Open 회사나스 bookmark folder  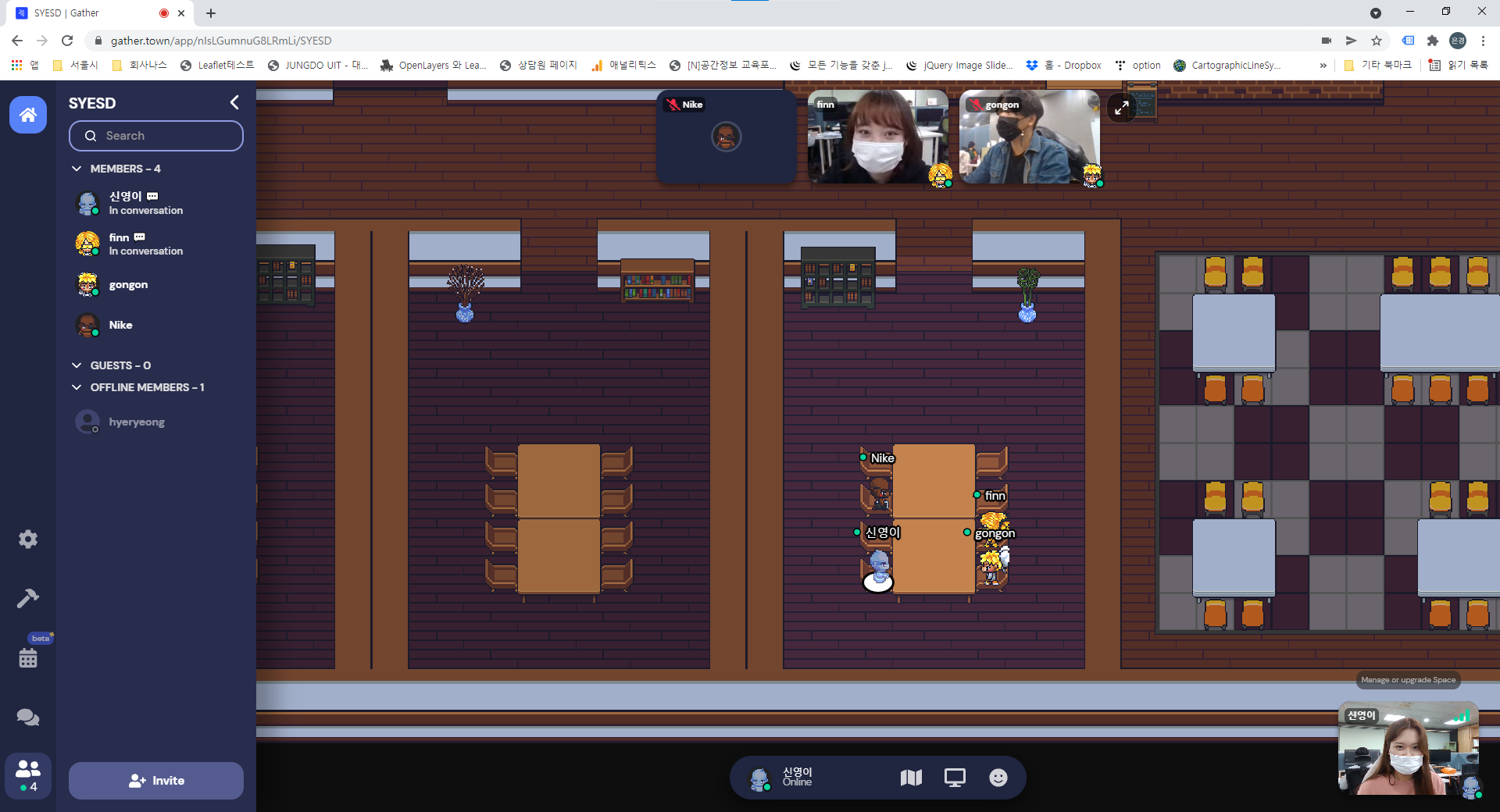(140, 66)
